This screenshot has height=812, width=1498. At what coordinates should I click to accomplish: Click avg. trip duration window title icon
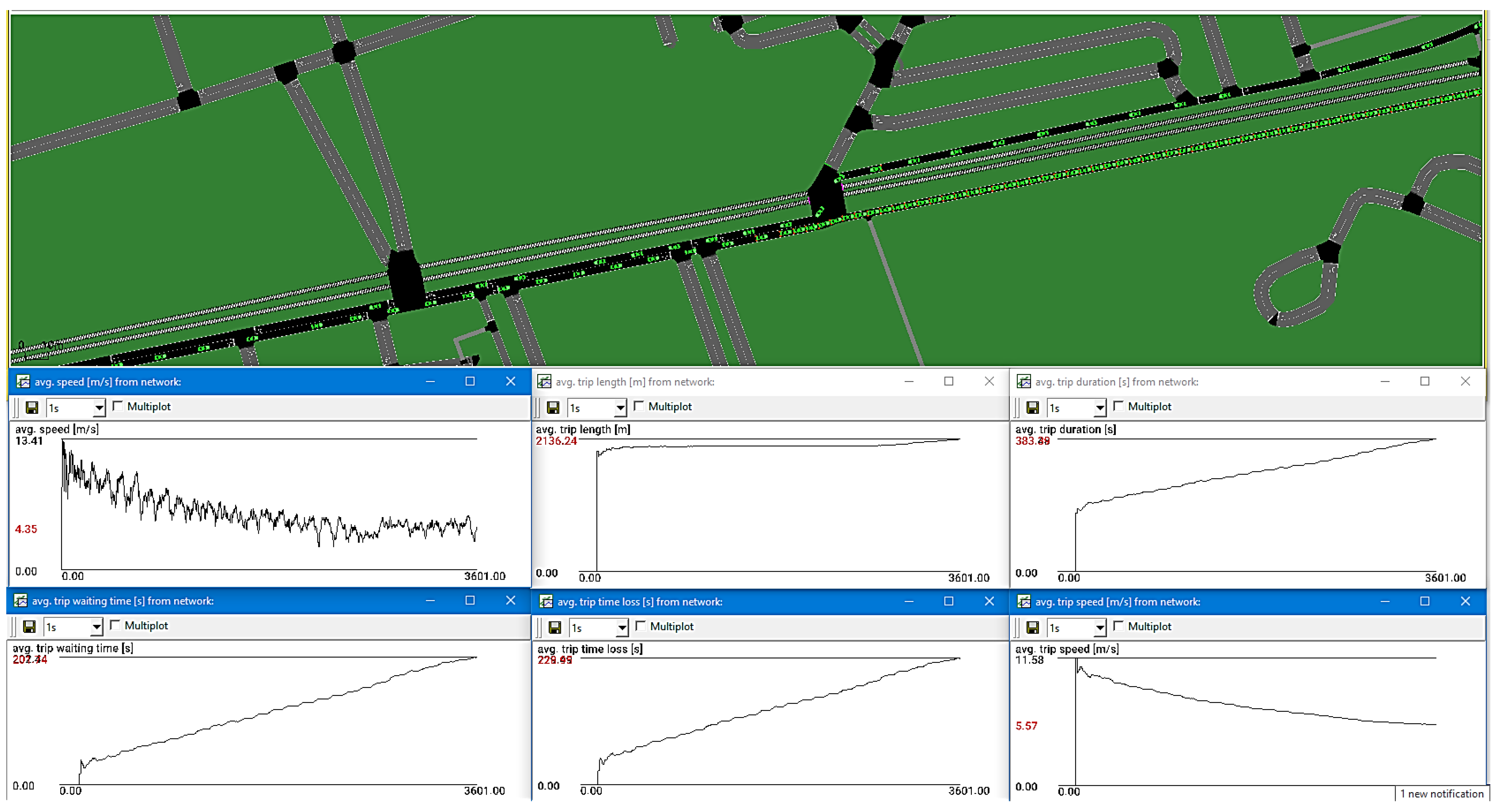click(1024, 382)
